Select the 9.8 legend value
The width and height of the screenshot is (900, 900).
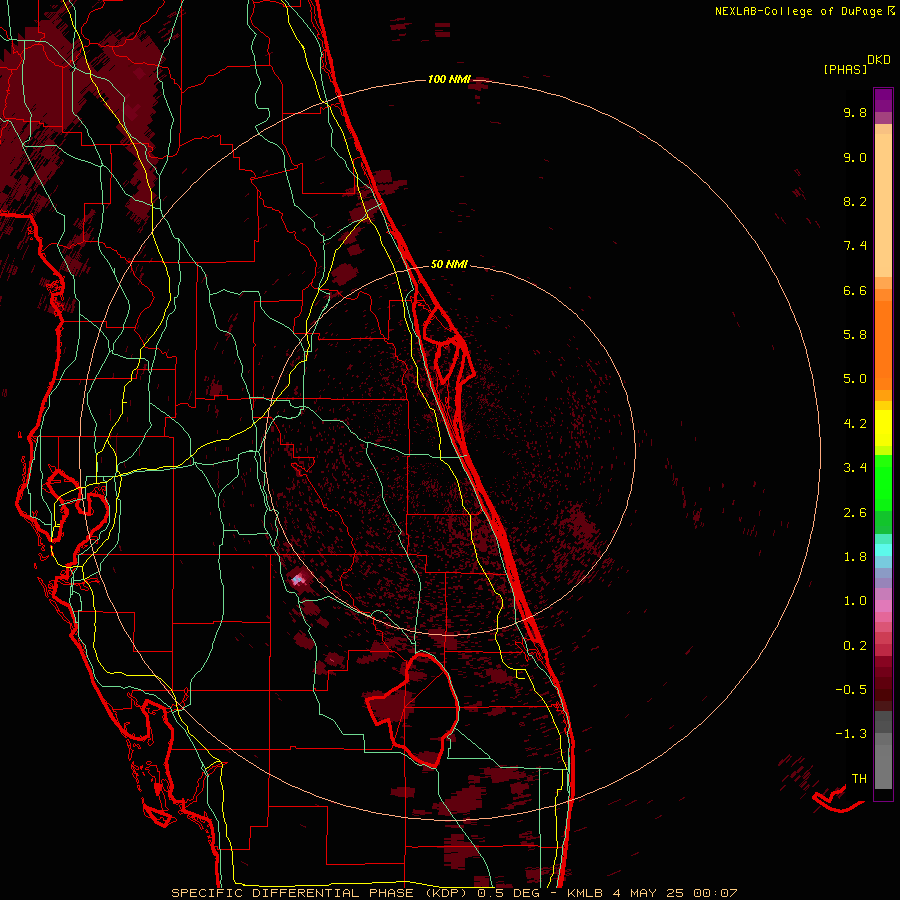pyautogui.click(x=855, y=112)
